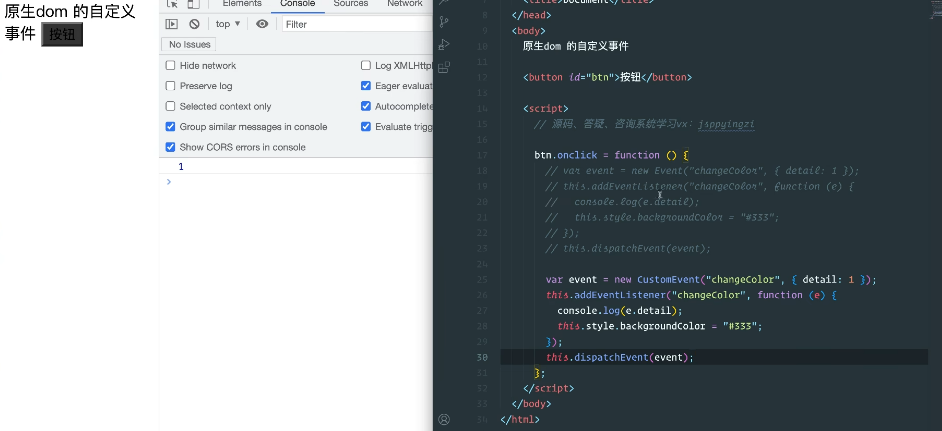Disable the Eager evaluation checkbox

click(366, 86)
